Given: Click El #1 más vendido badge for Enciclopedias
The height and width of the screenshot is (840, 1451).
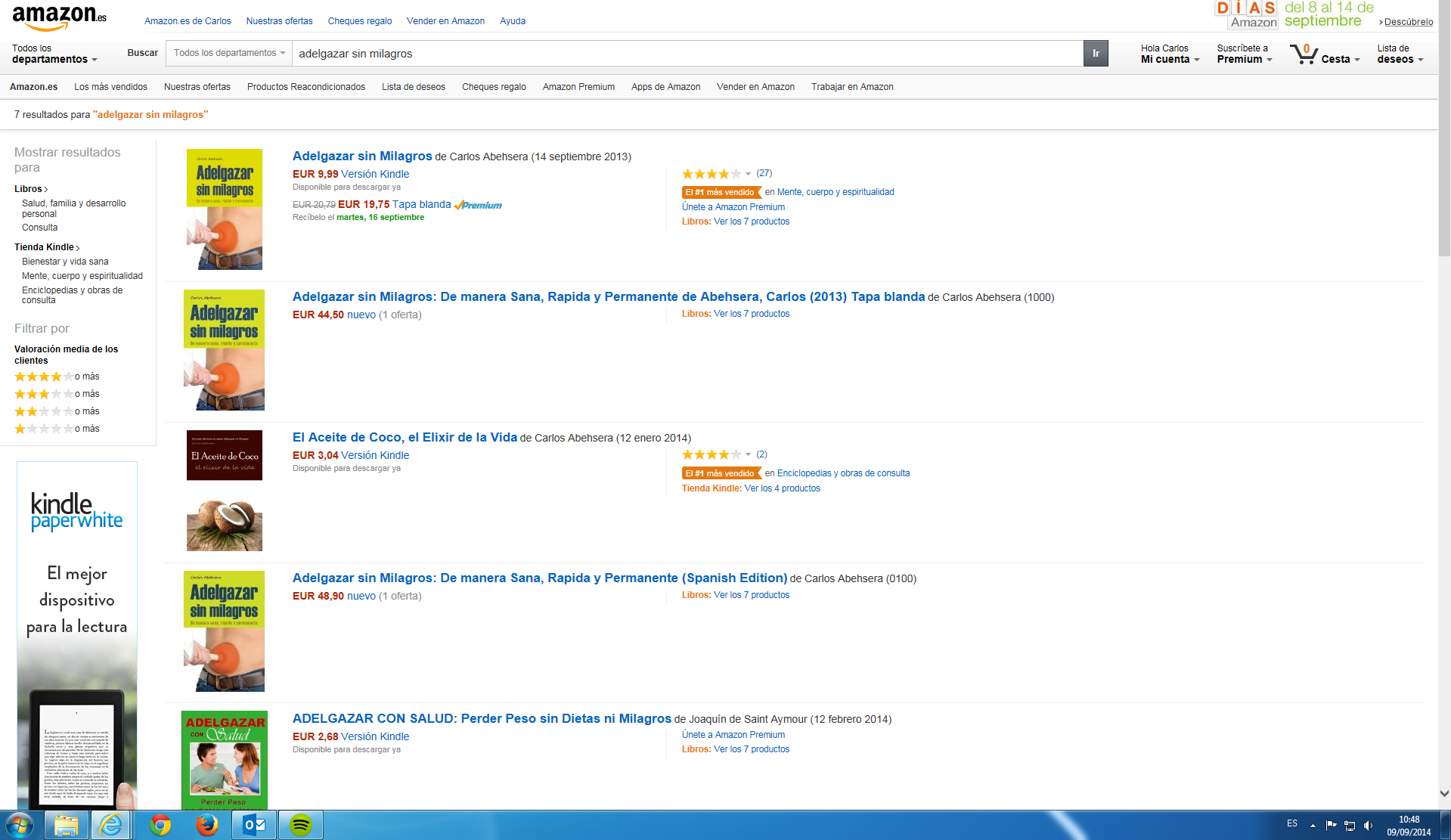Looking at the screenshot, I should pyautogui.click(x=721, y=473).
